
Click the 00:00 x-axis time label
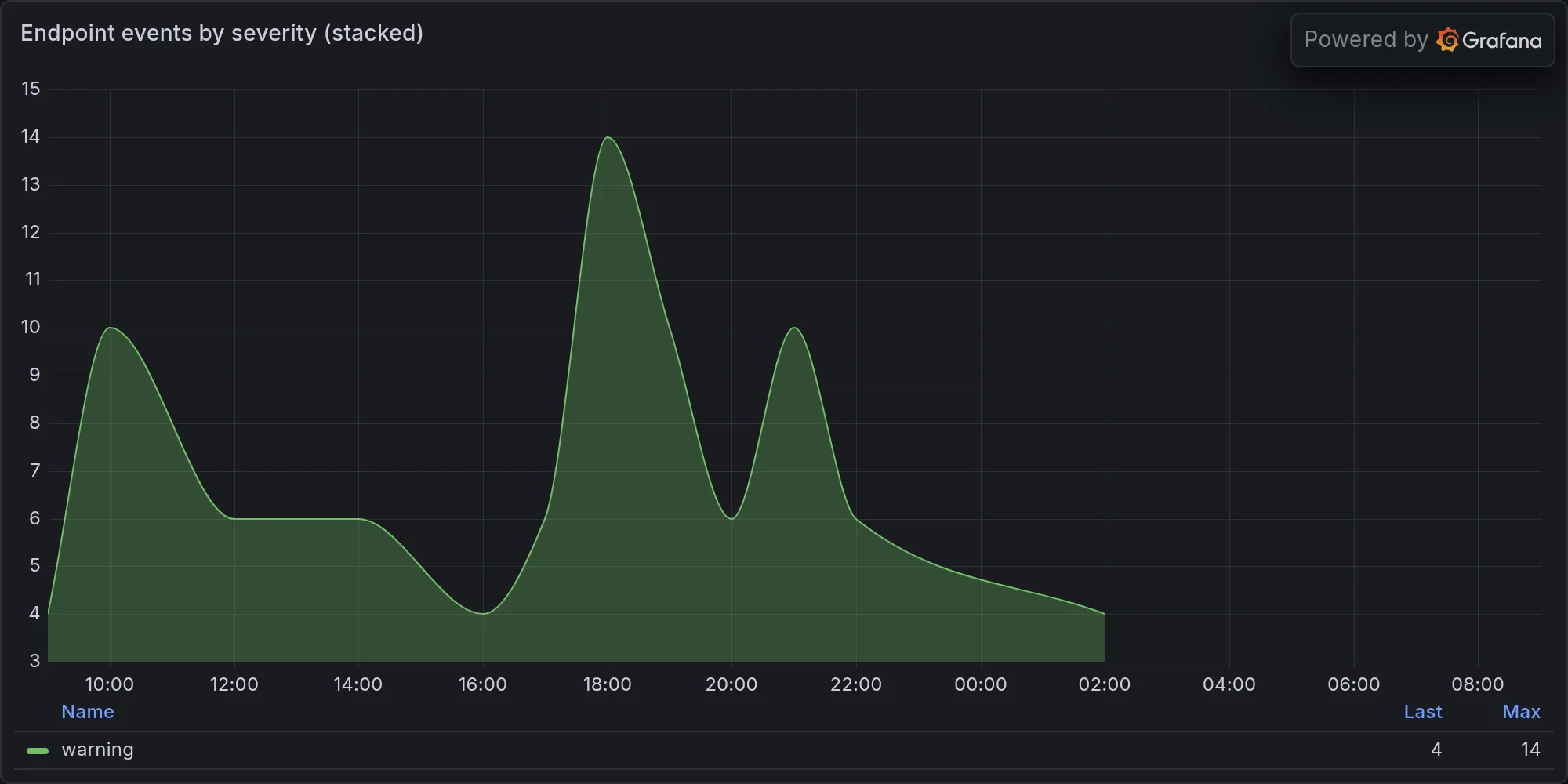click(x=981, y=684)
